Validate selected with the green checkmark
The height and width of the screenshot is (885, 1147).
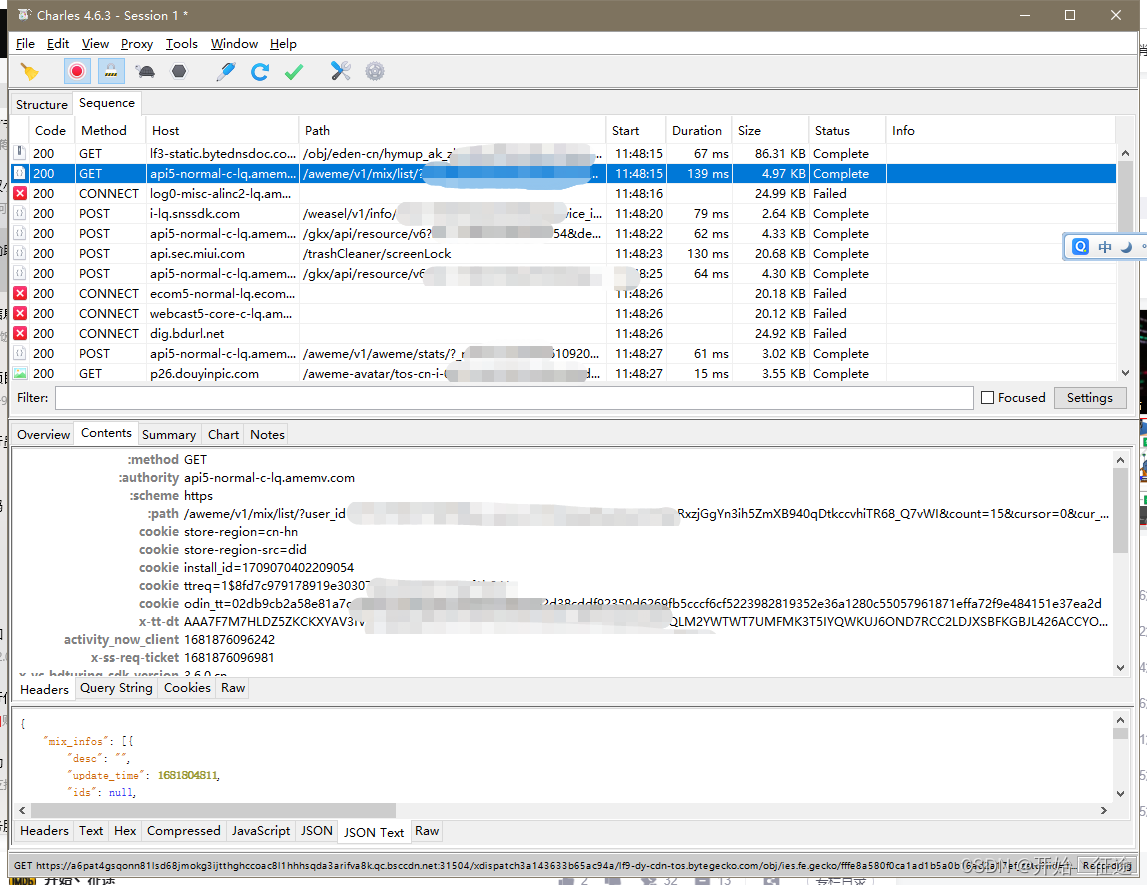tap(294, 71)
